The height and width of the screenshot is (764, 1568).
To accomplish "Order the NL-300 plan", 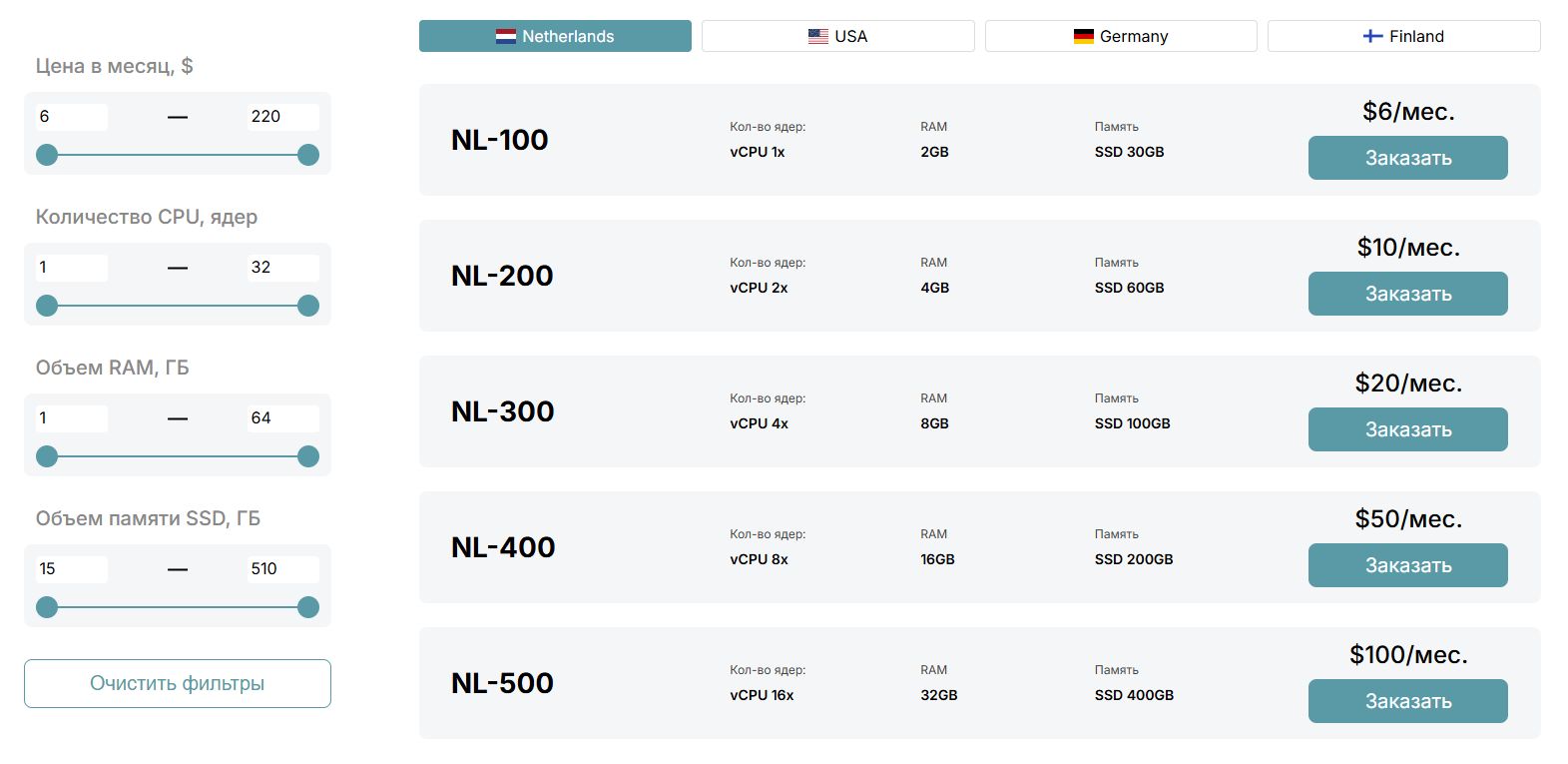I will 1407,429.
